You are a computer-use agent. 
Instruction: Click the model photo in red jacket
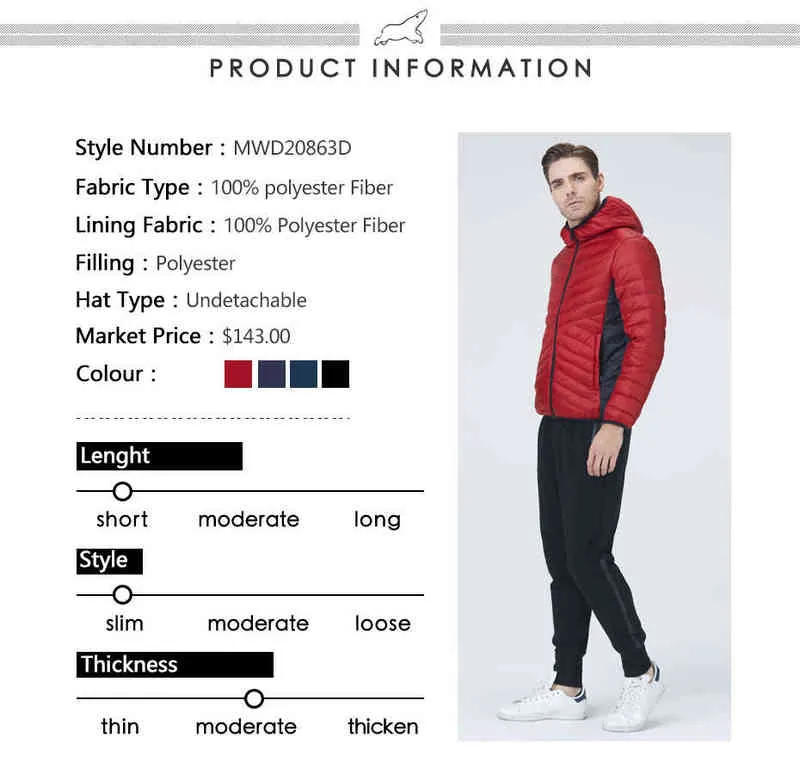coord(594,437)
